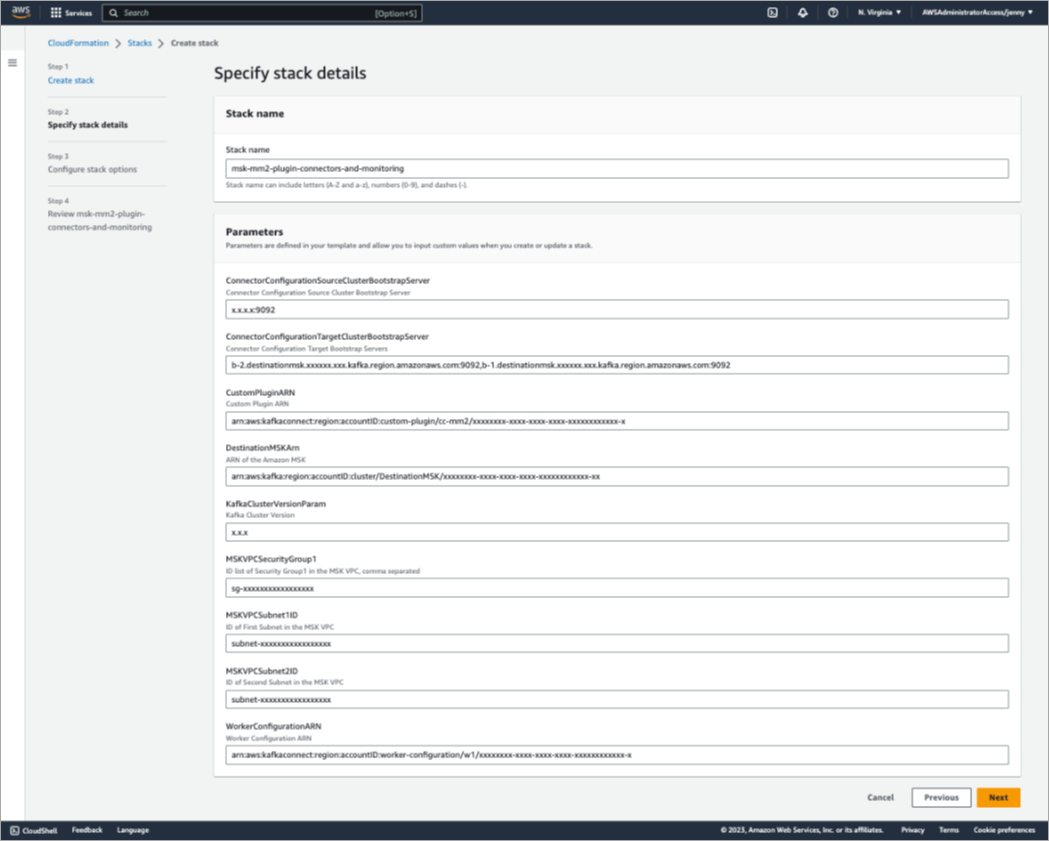Select the Configure stack options step
The width and height of the screenshot is (1049, 841).
[x=92, y=169]
